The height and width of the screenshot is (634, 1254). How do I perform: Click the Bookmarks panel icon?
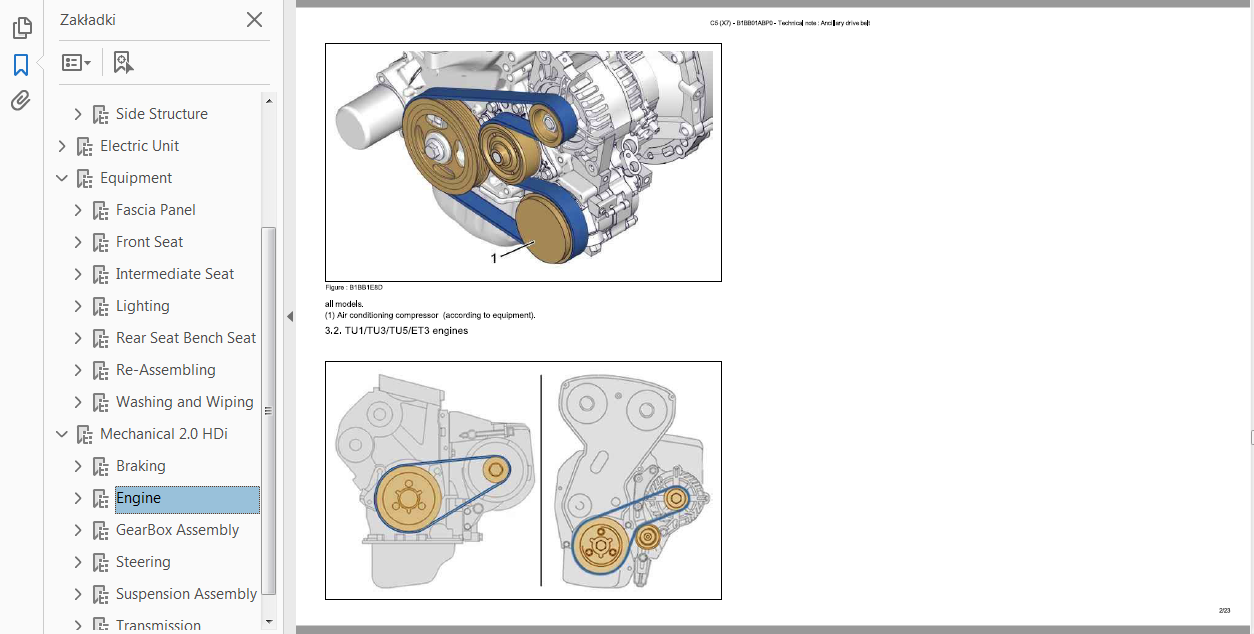pos(21,65)
